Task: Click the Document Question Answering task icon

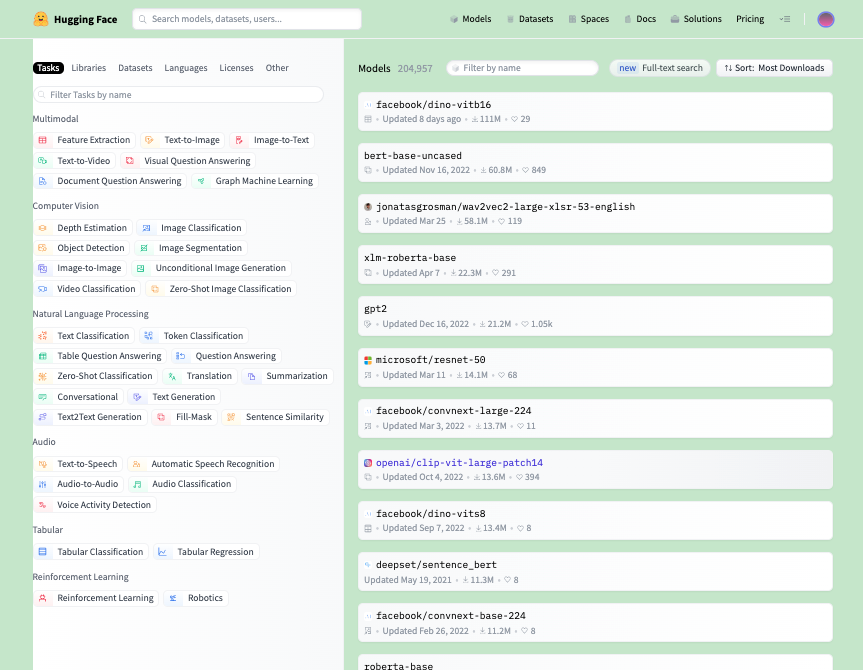Action: (42, 181)
